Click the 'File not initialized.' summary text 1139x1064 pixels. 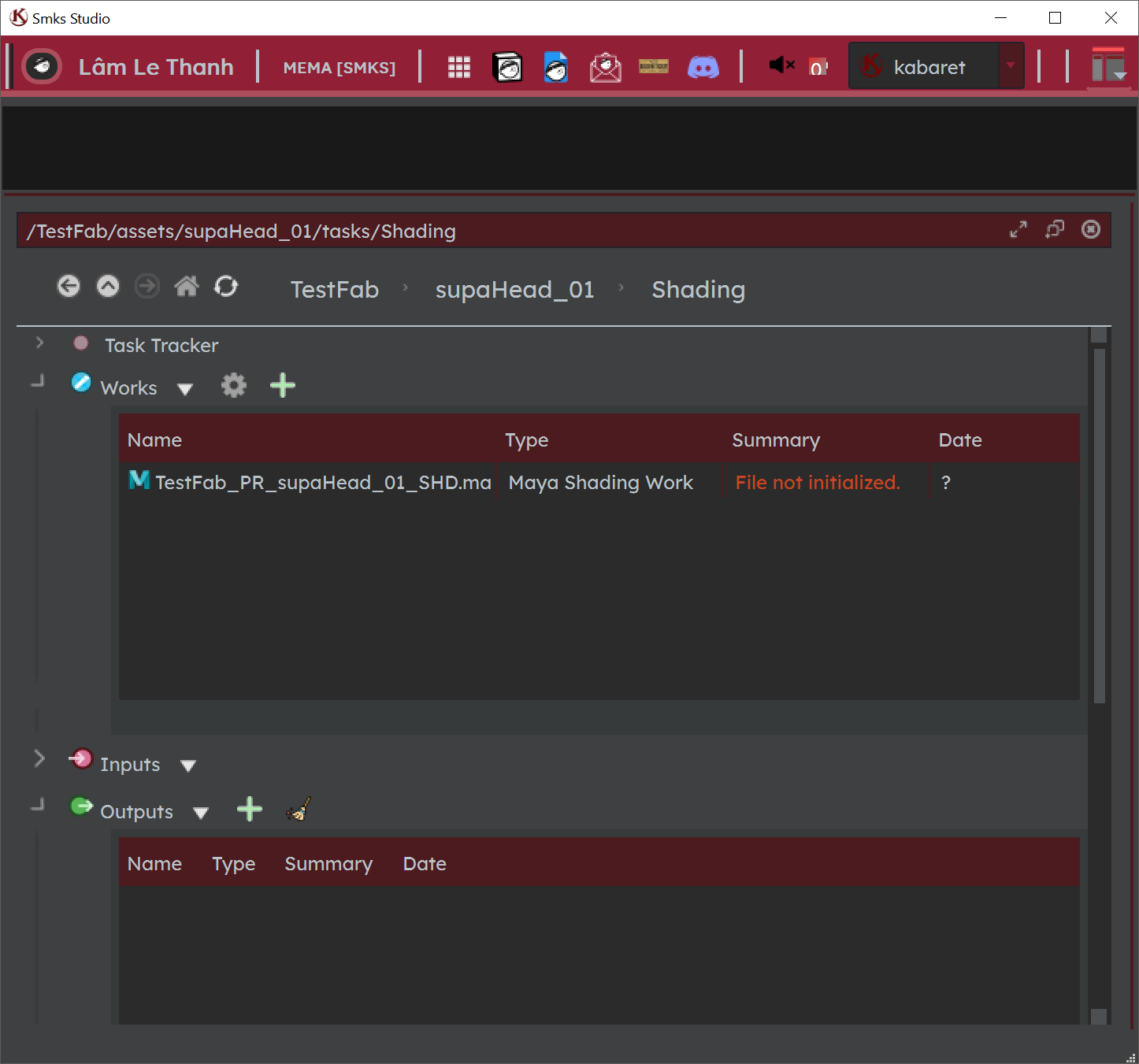[818, 482]
